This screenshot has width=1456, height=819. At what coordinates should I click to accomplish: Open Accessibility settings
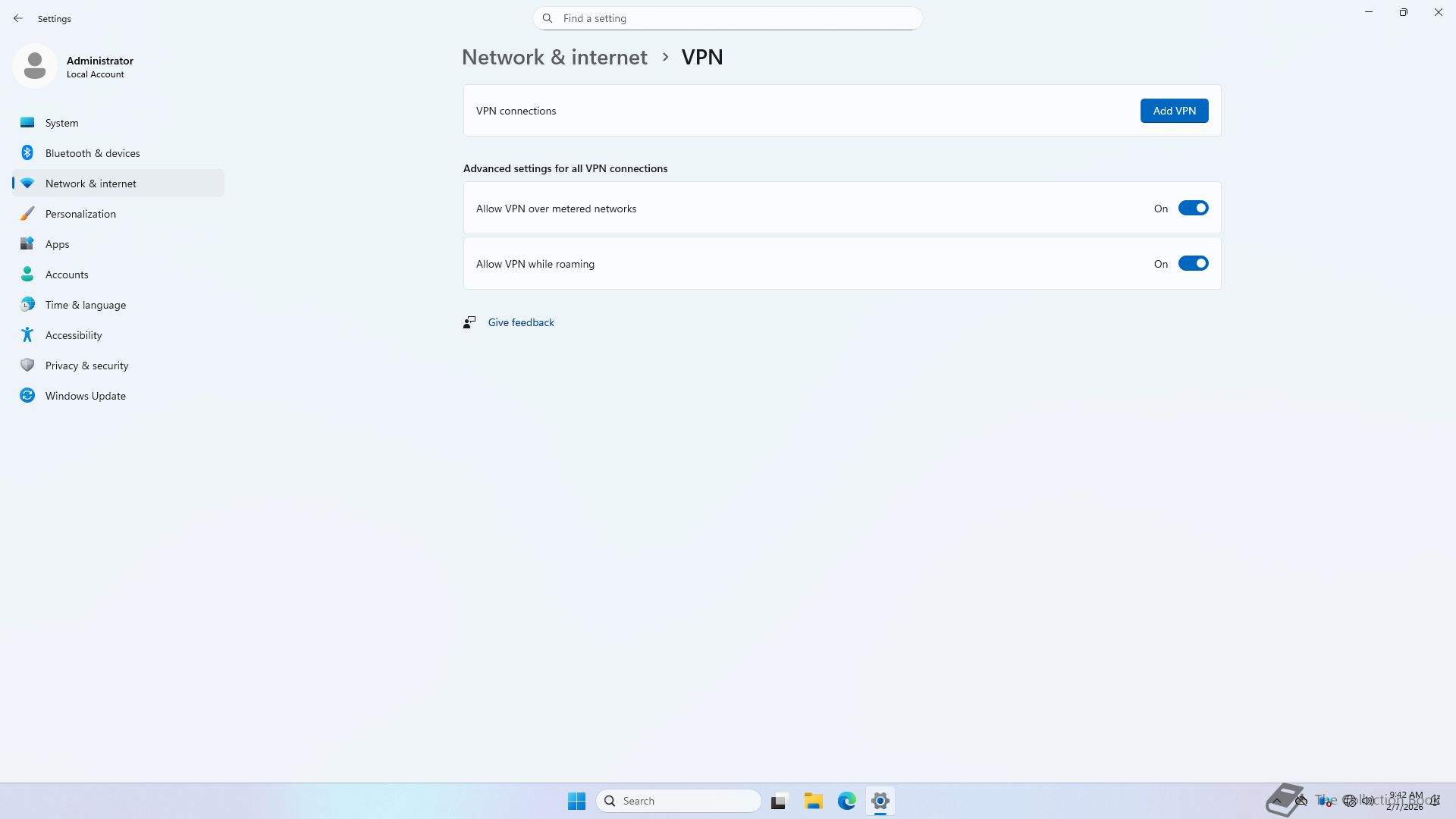pyautogui.click(x=74, y=335)
